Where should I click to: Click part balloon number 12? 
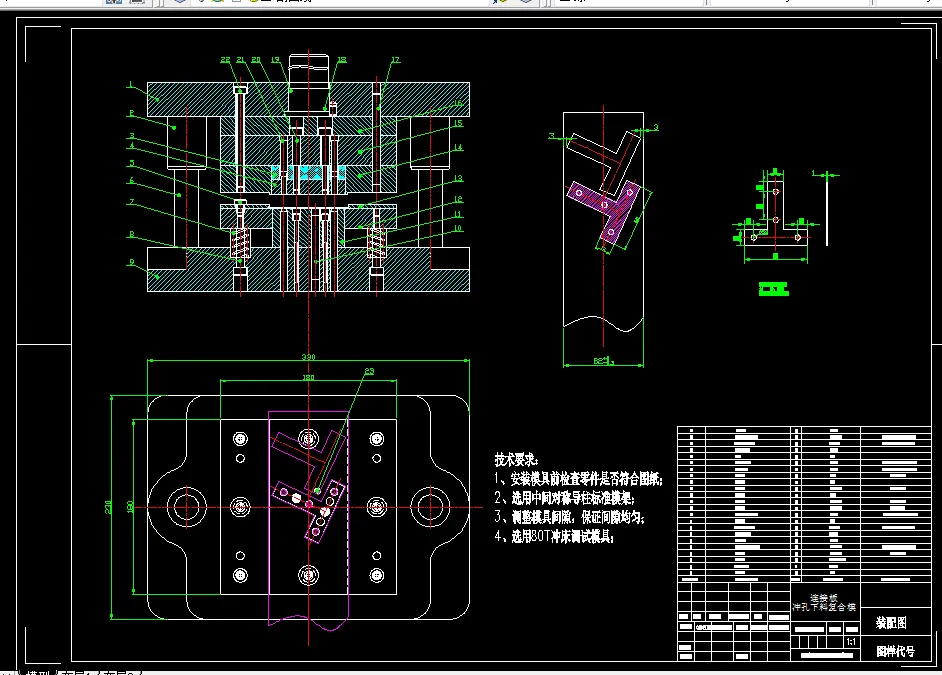(458, 199)
